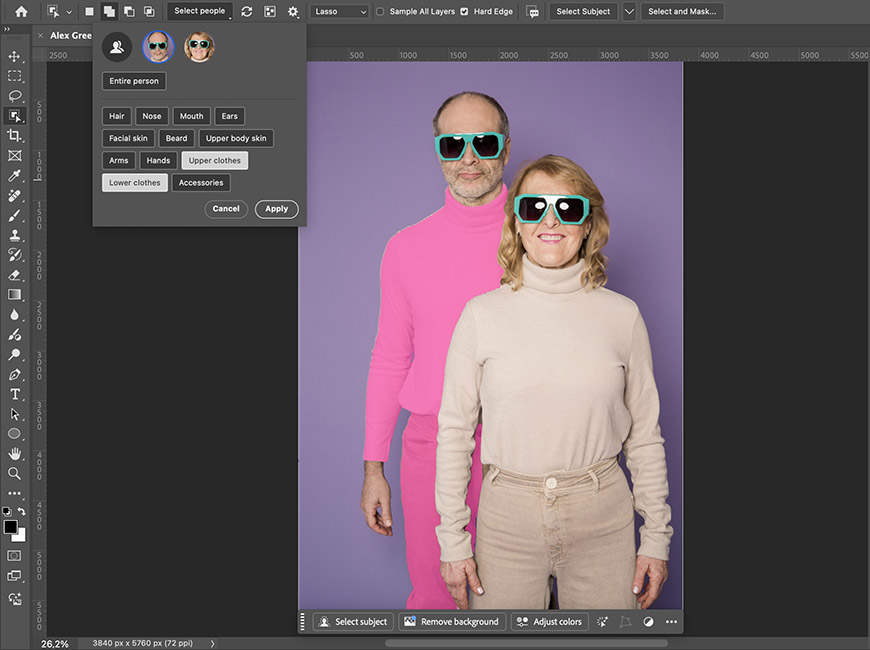Select the History Brush tool

14,255
